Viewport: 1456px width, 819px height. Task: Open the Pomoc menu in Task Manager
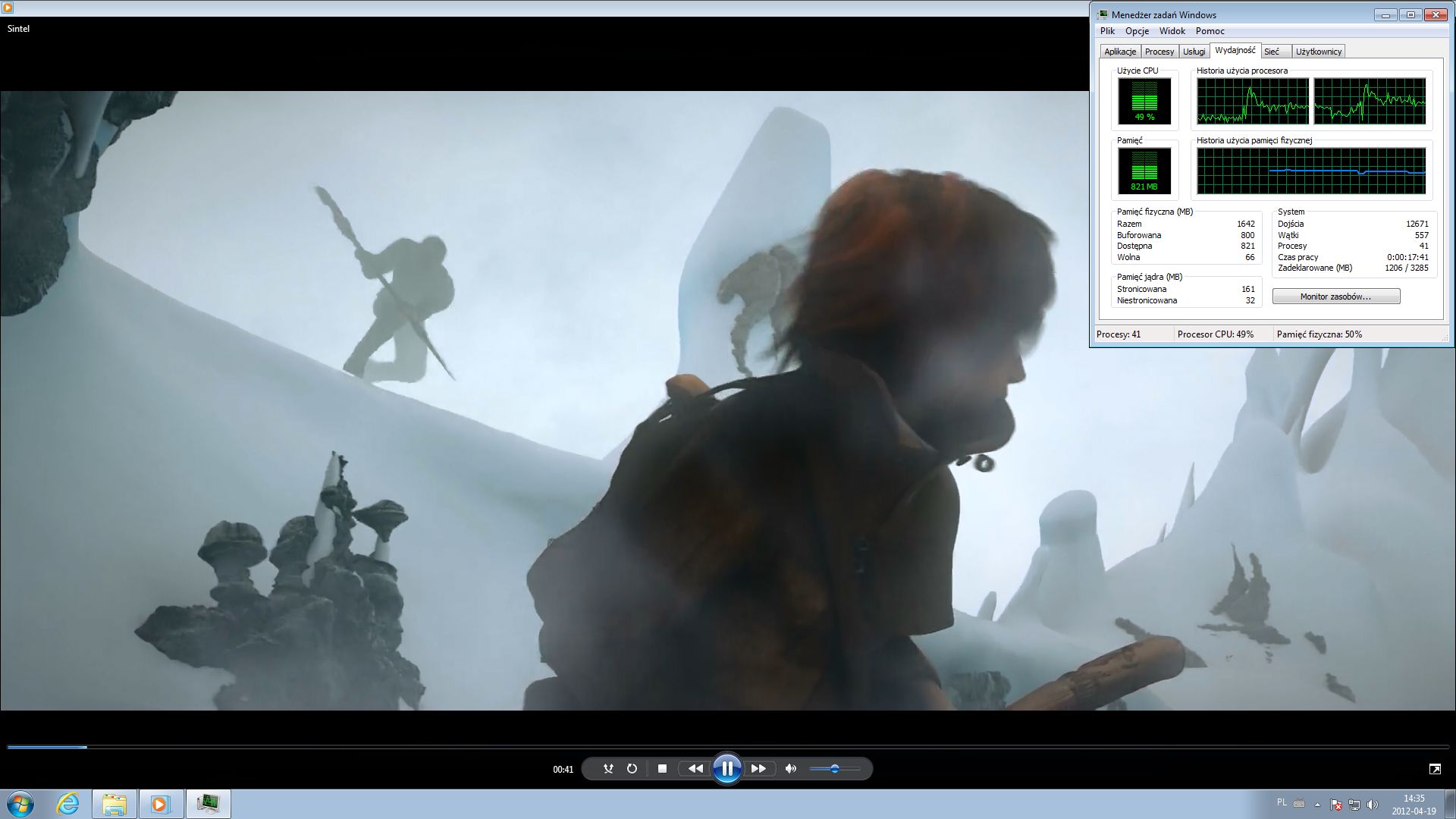point(1210,31)
